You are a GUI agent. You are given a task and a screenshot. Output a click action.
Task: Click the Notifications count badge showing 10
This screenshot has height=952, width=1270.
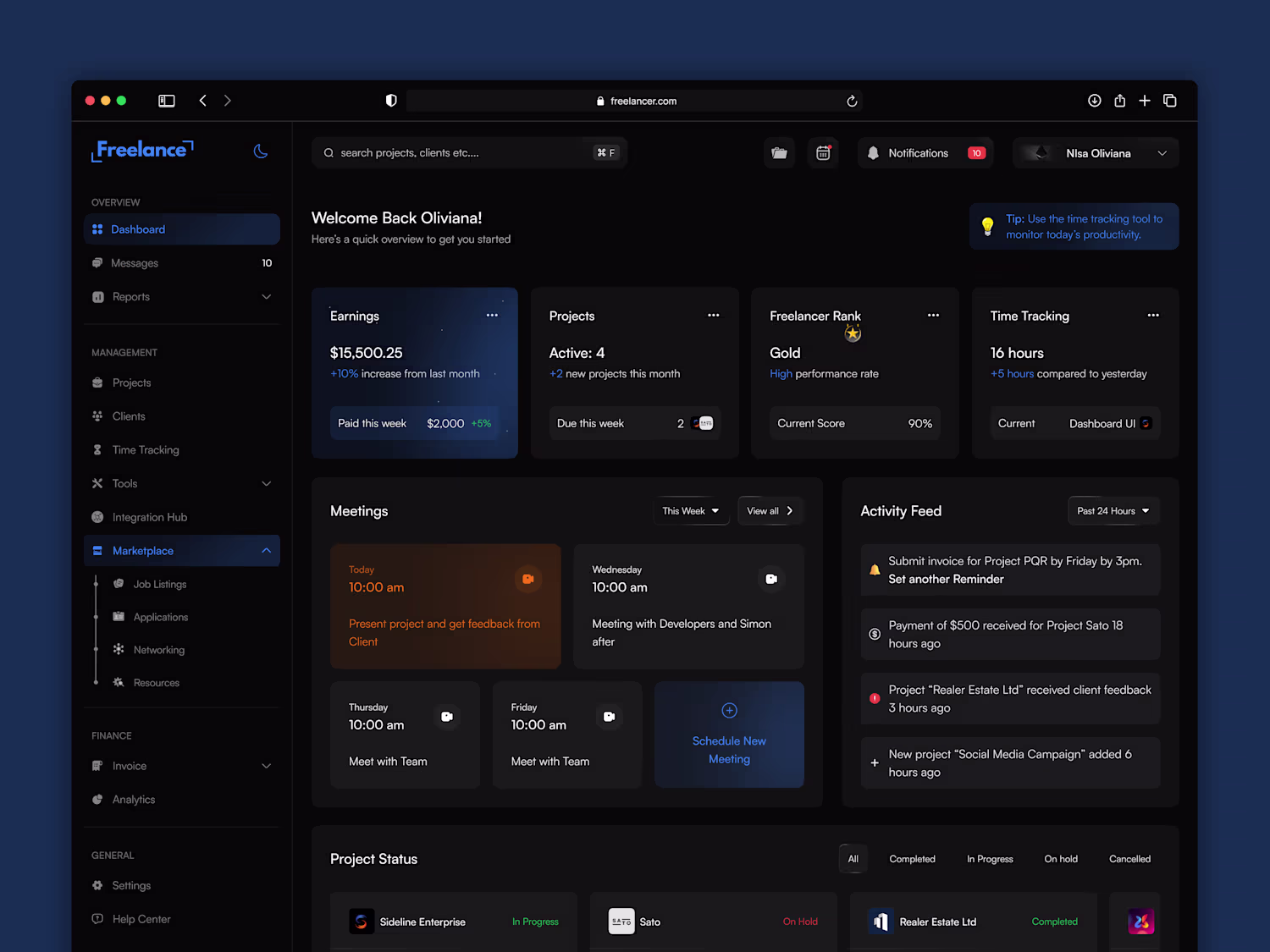tap(976, 153)
